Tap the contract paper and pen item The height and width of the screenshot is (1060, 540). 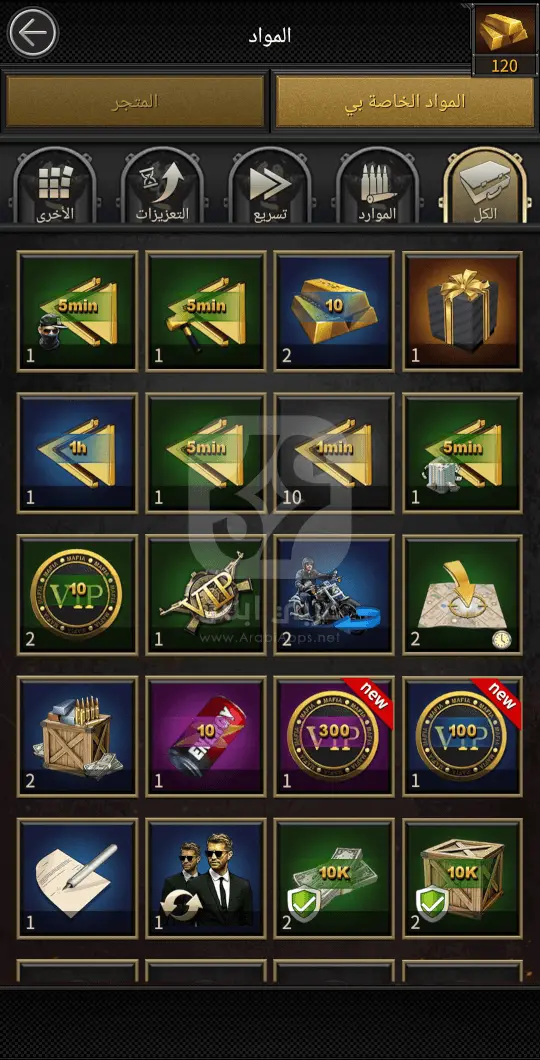click(77, 879)
